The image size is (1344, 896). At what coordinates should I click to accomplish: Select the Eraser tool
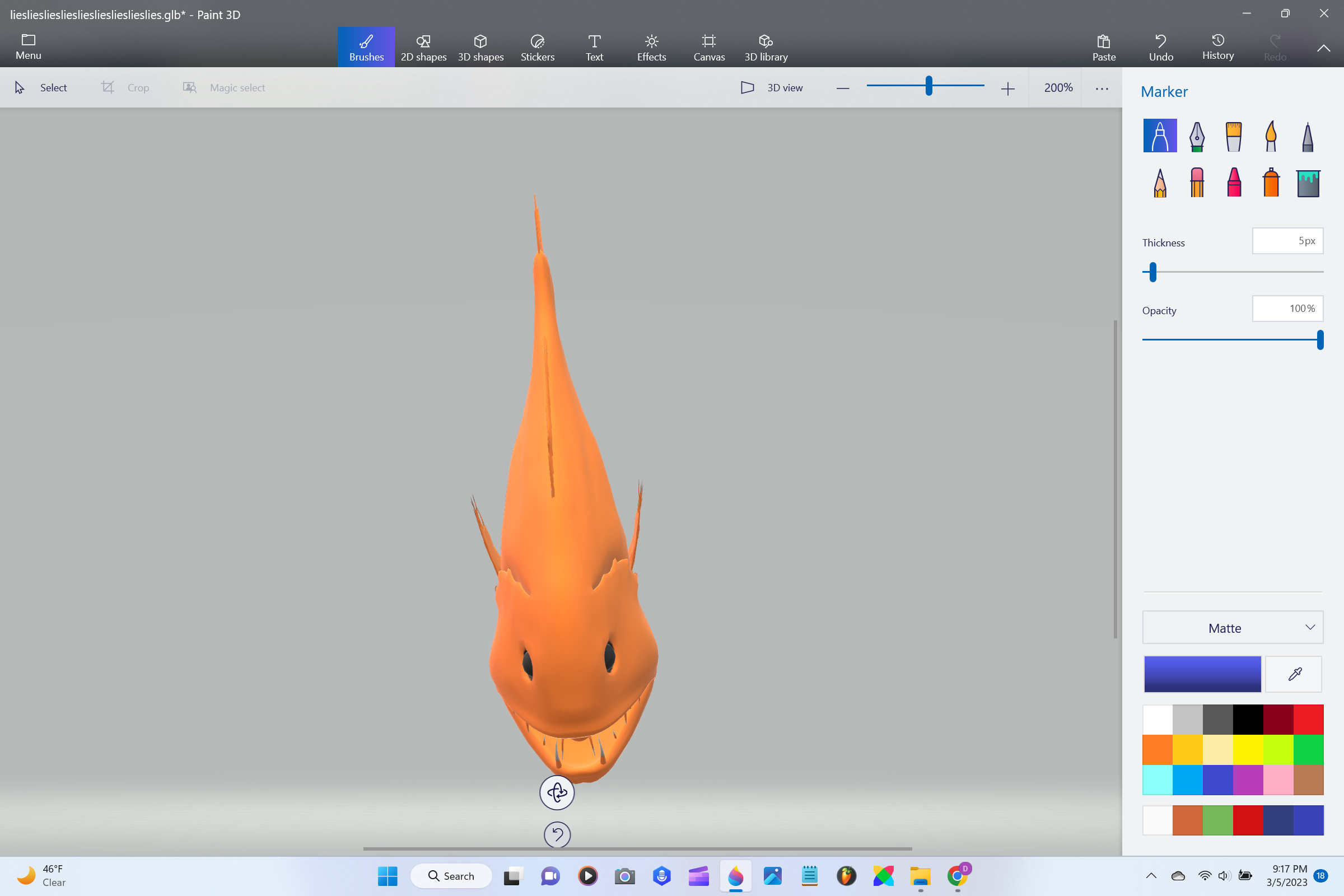pyautogui.click(x=1197, y=183)
